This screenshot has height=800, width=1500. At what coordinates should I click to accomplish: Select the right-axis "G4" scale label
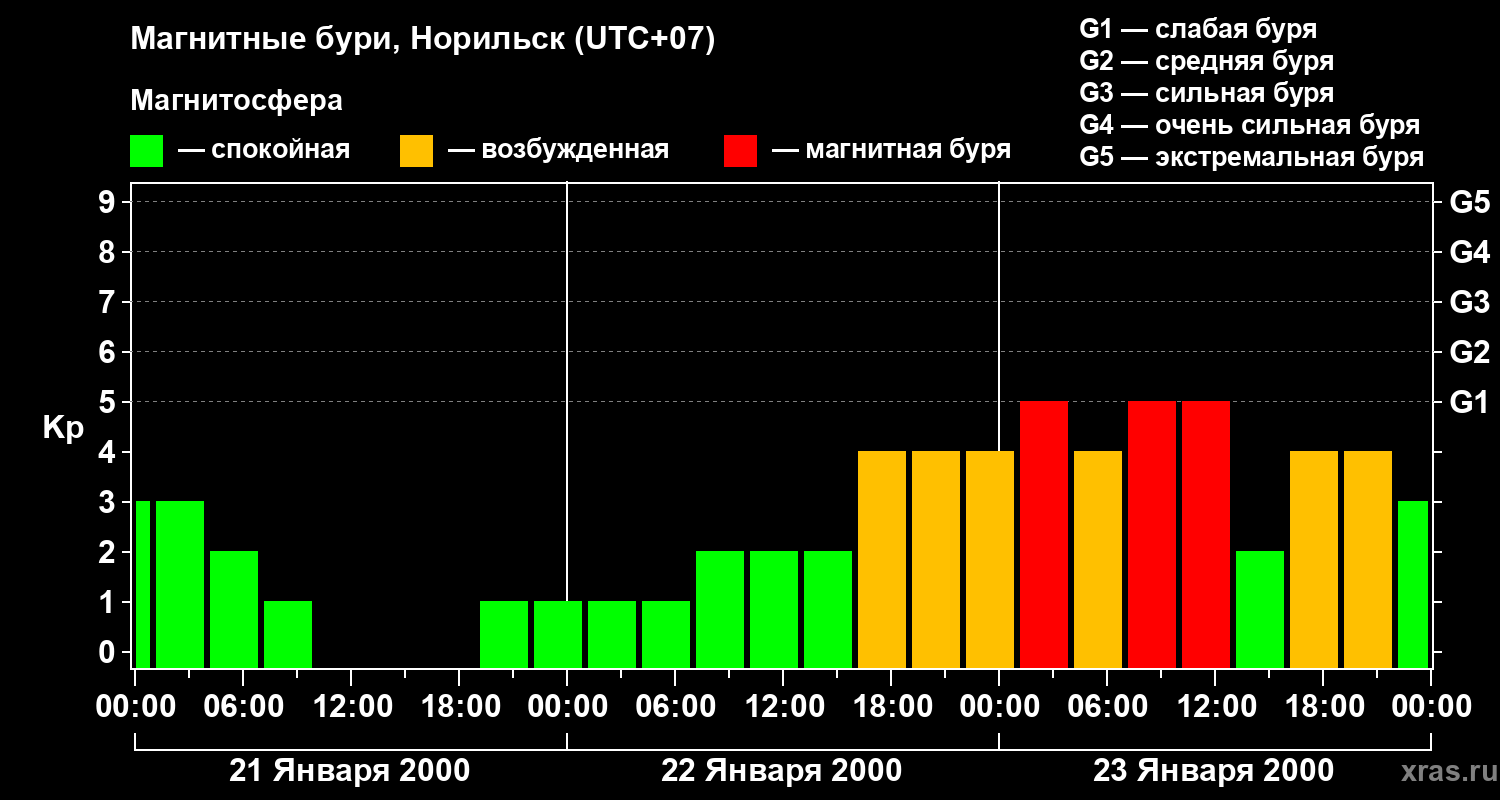point(1469,252)
